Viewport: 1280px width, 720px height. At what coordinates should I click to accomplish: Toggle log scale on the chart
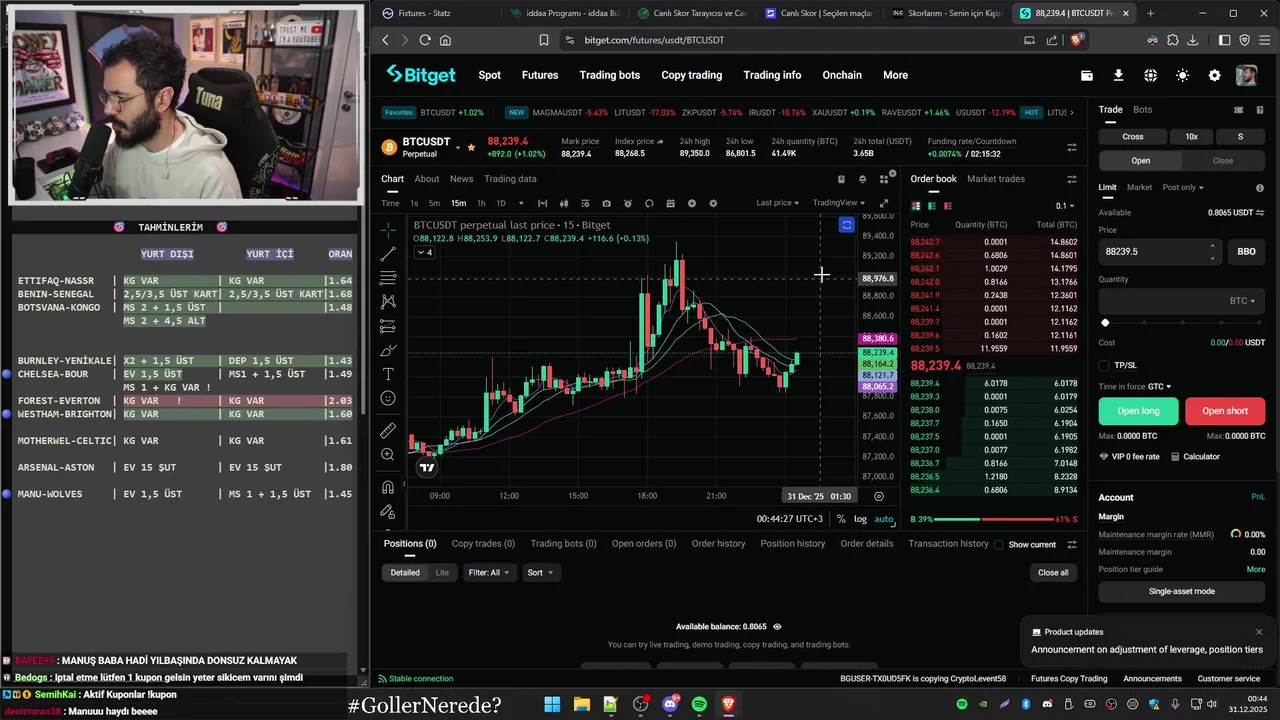860,519
